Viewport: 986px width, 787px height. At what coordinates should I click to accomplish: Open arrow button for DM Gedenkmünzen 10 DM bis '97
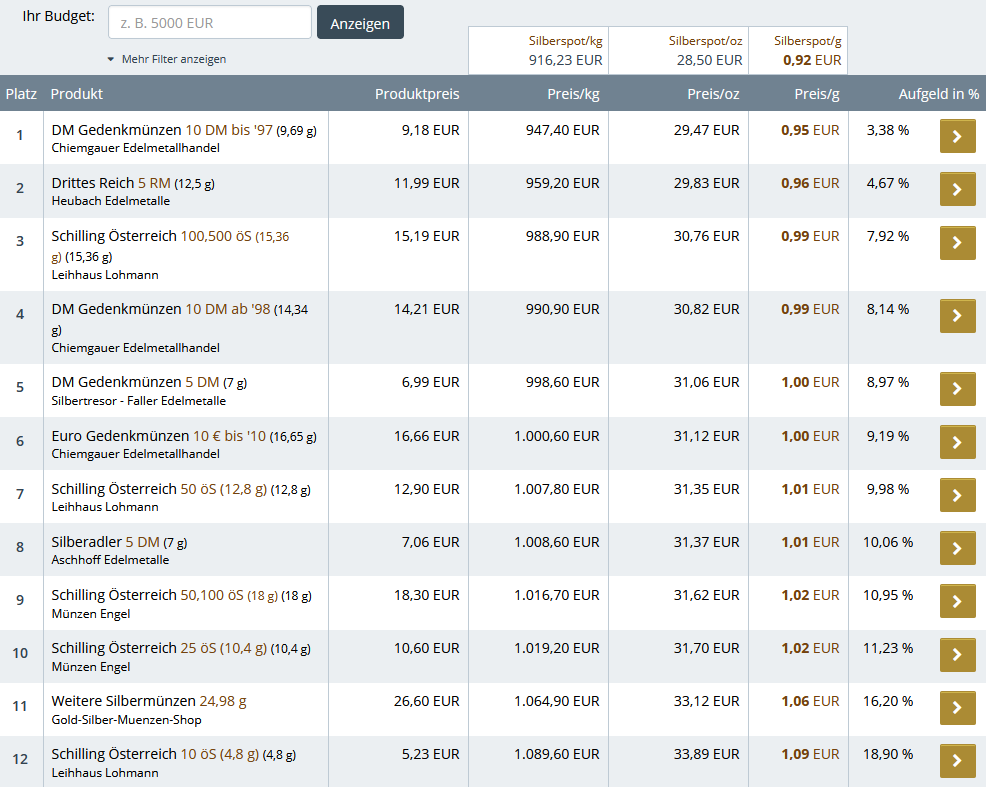(x=957, y=136)
